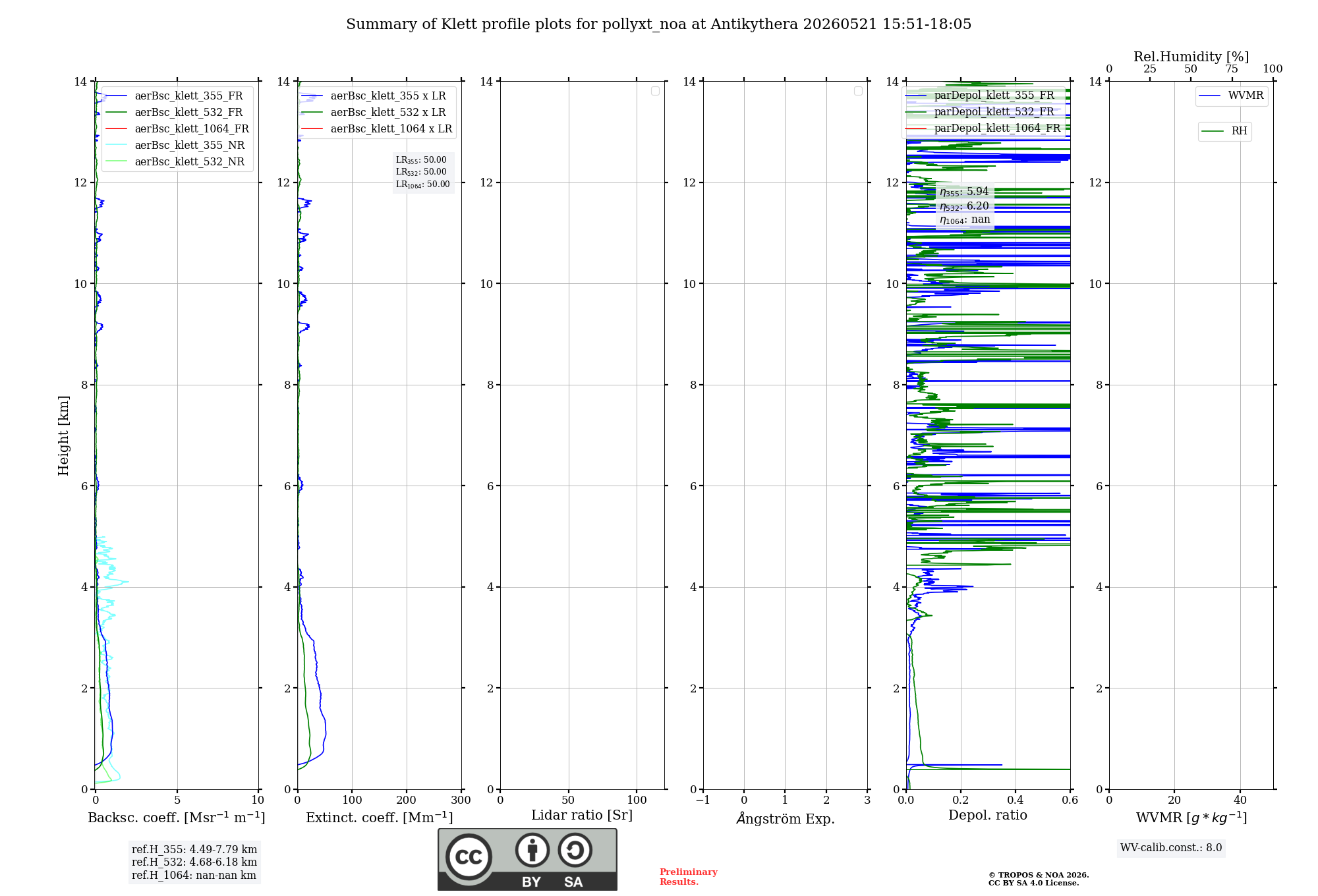Click the Extinct. coeff. axis label
The height and width of the screenshot is (896, 1318).
380,818
